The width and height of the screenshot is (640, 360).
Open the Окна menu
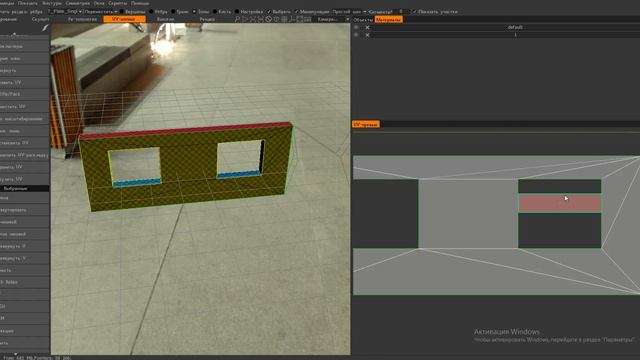click(99, 3)
